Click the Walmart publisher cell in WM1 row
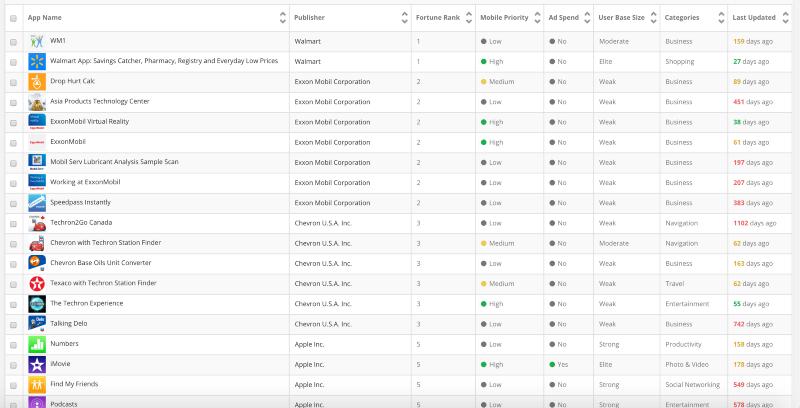The image size is (800, 408). (x=308, y=41)
